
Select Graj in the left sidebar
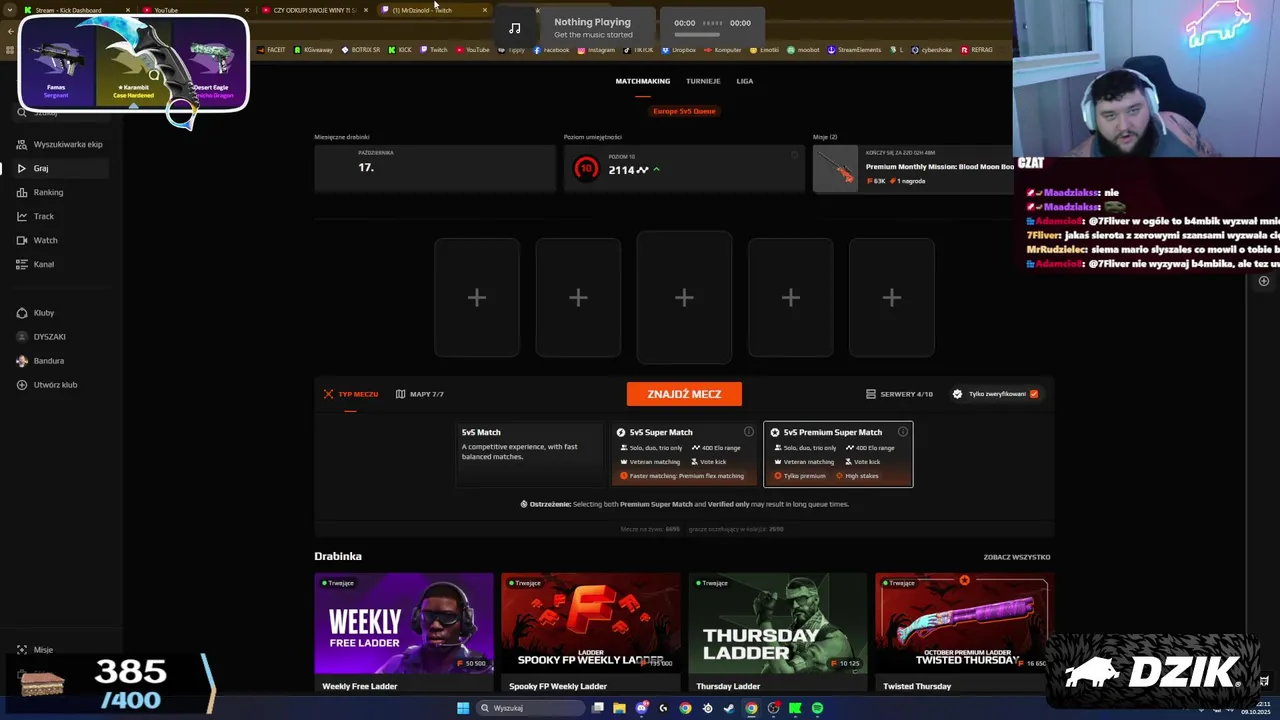click(x=60, y=168)
